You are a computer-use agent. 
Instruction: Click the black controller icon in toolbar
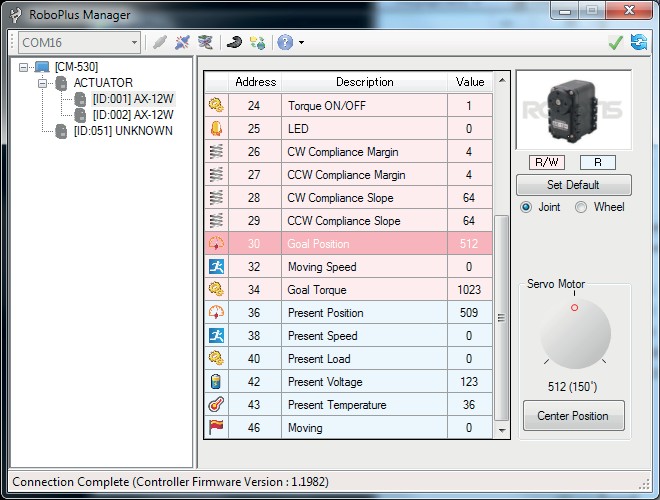[x=233, y=42]
